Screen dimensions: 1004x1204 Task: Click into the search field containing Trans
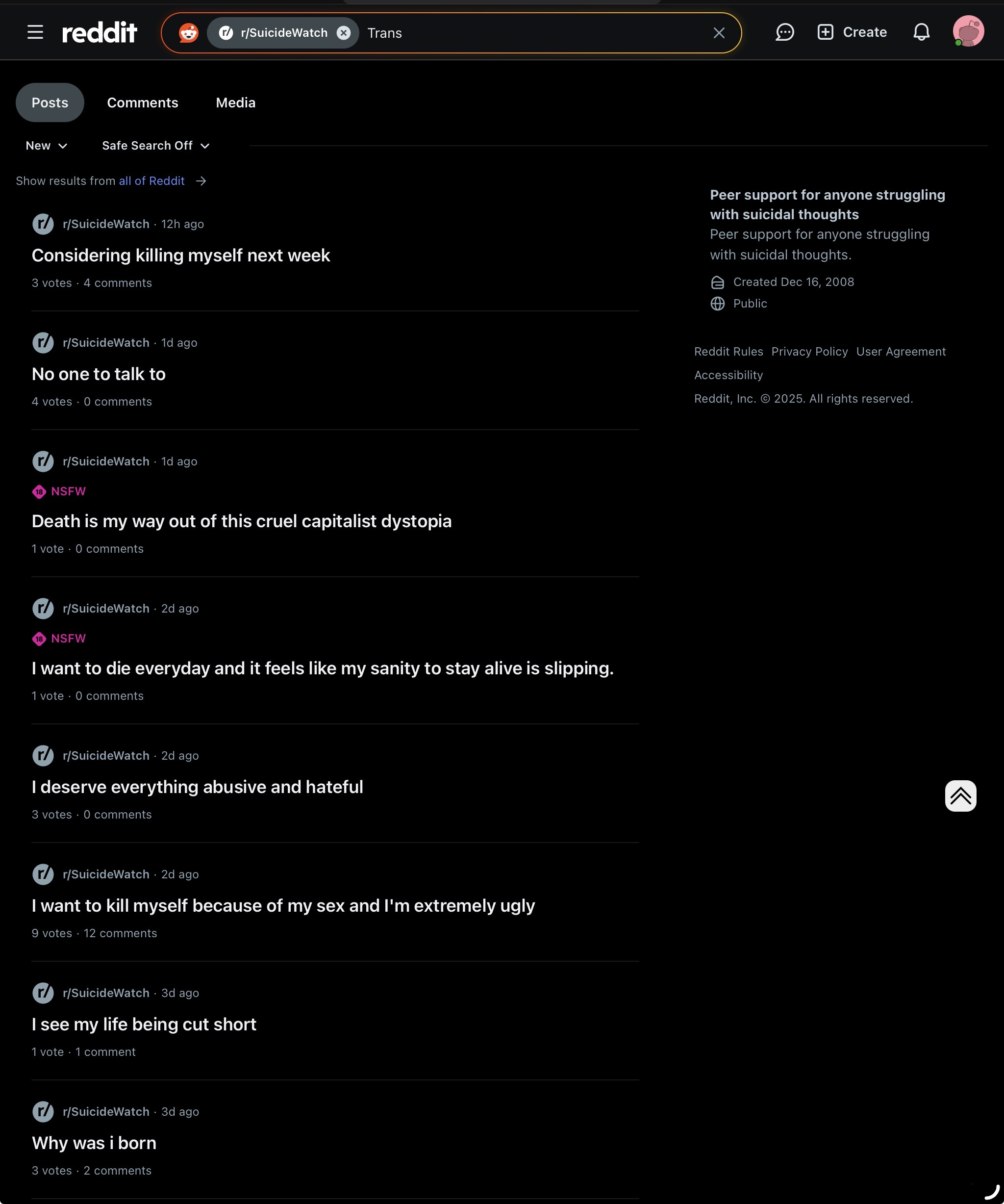coord(533,33)
